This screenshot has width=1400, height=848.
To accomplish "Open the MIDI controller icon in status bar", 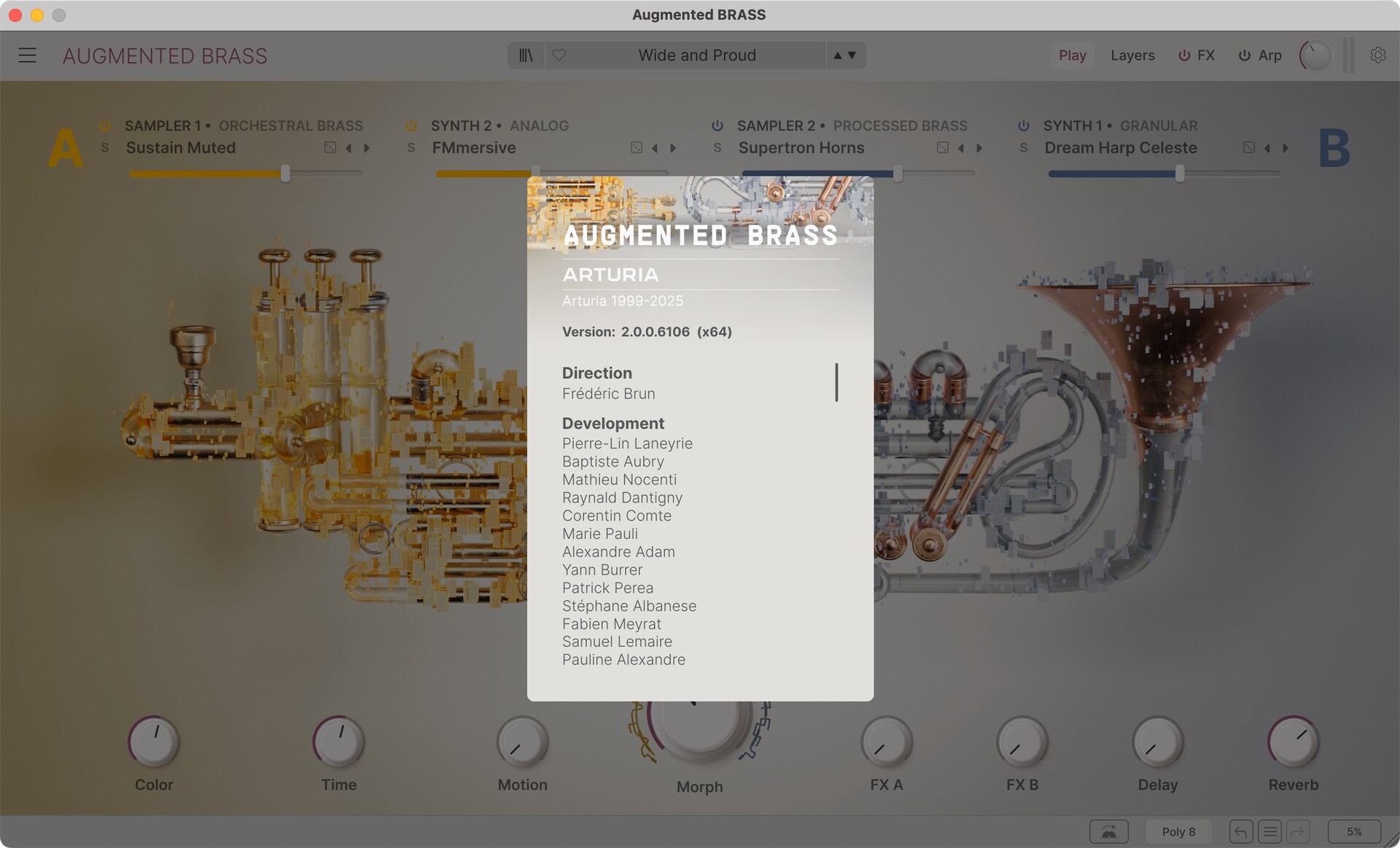I will click(1108, 832).
